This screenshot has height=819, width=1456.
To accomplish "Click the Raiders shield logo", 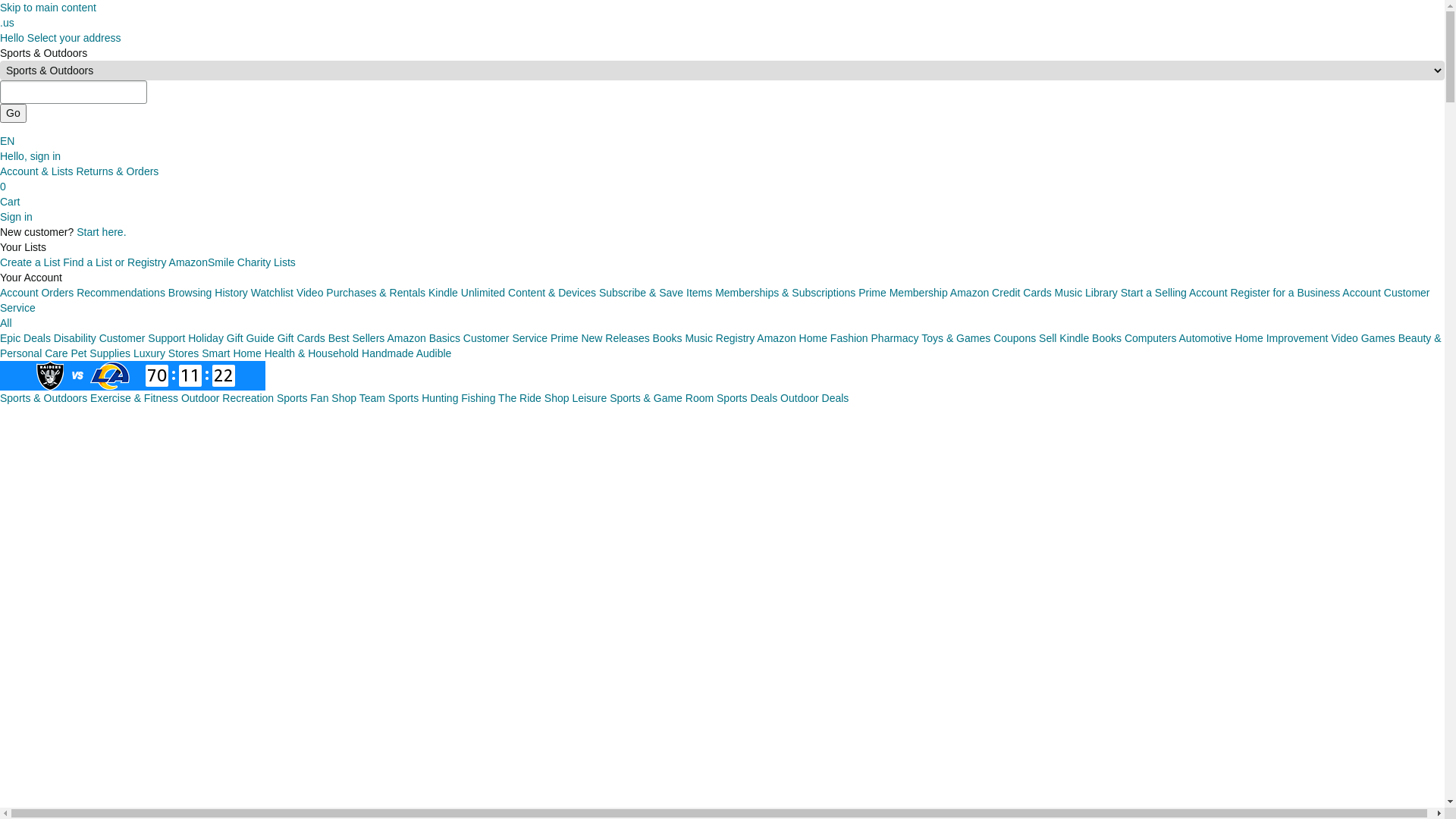I will [x=50, y=376].
